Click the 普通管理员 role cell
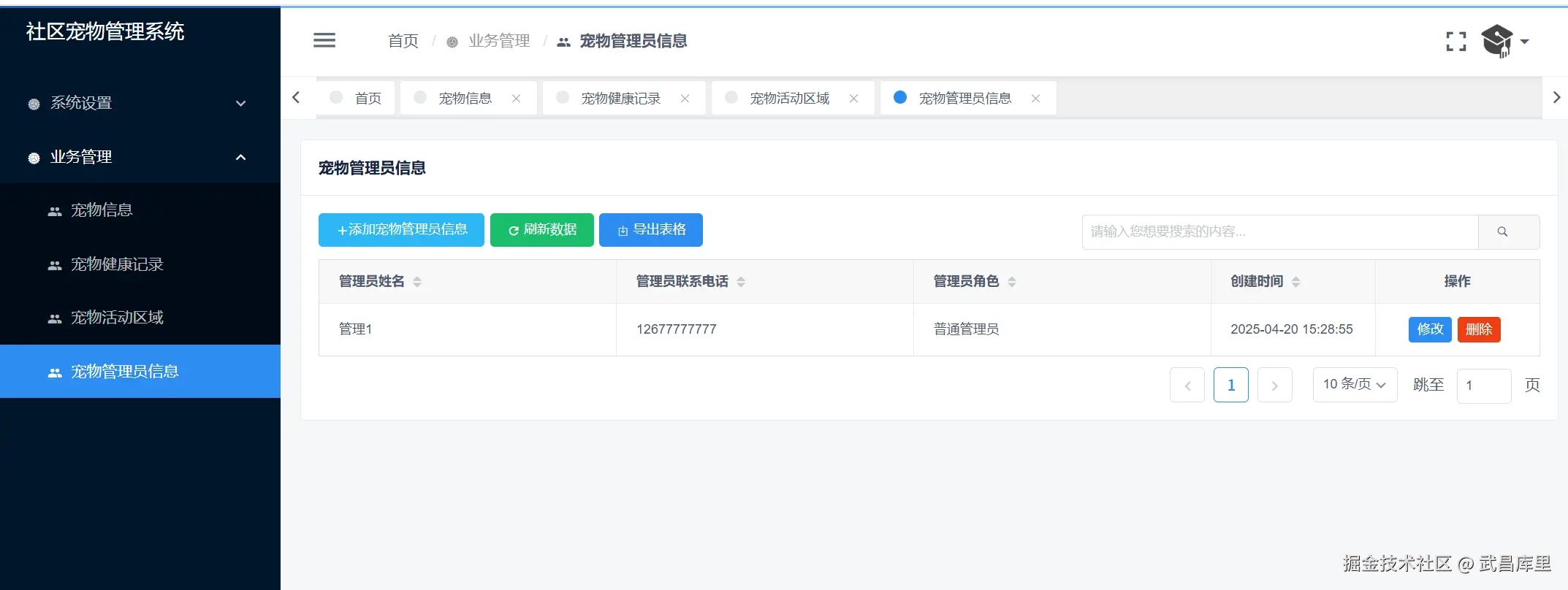 tap(1062, 329)
